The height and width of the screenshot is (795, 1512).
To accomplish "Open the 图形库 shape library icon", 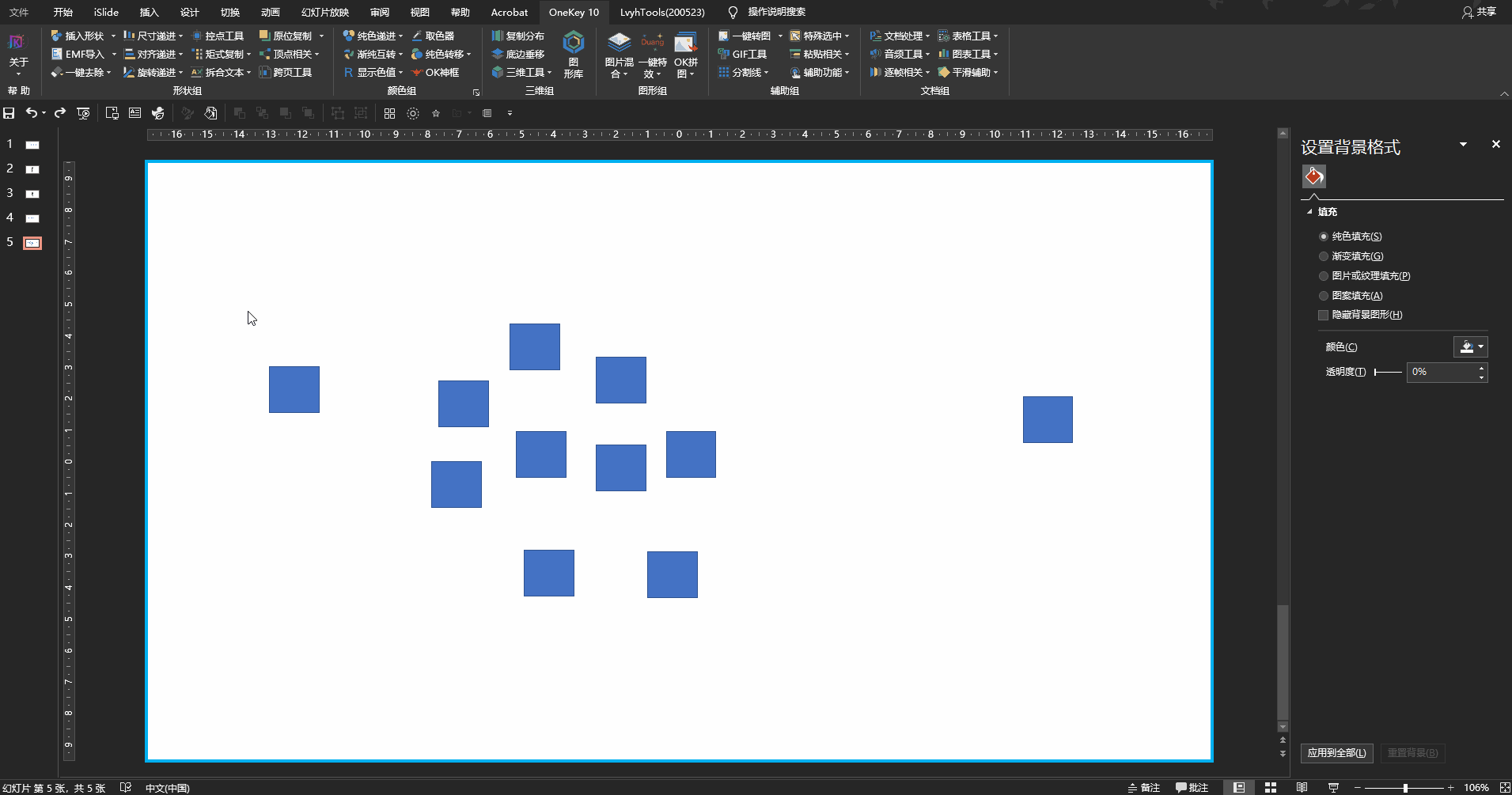I will click(574, 55).
